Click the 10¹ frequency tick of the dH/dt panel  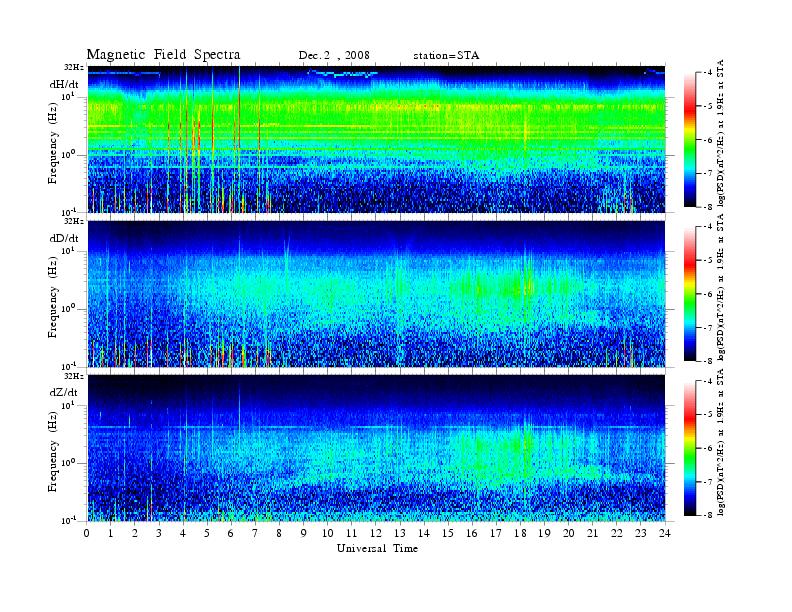pyautogui.click(x=69, y=97)
